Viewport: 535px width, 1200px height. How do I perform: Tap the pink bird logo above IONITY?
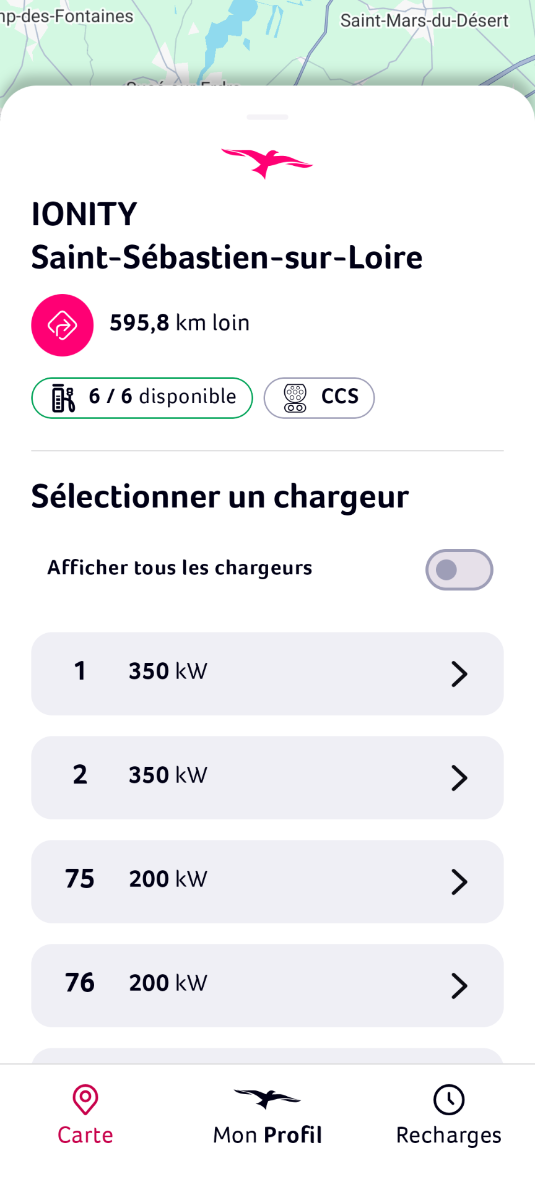(x=267, y=162)
